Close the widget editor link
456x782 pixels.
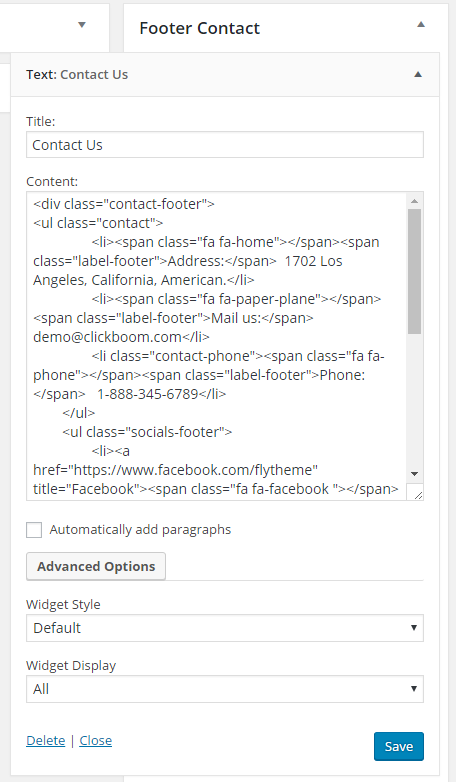coord(96,741)
